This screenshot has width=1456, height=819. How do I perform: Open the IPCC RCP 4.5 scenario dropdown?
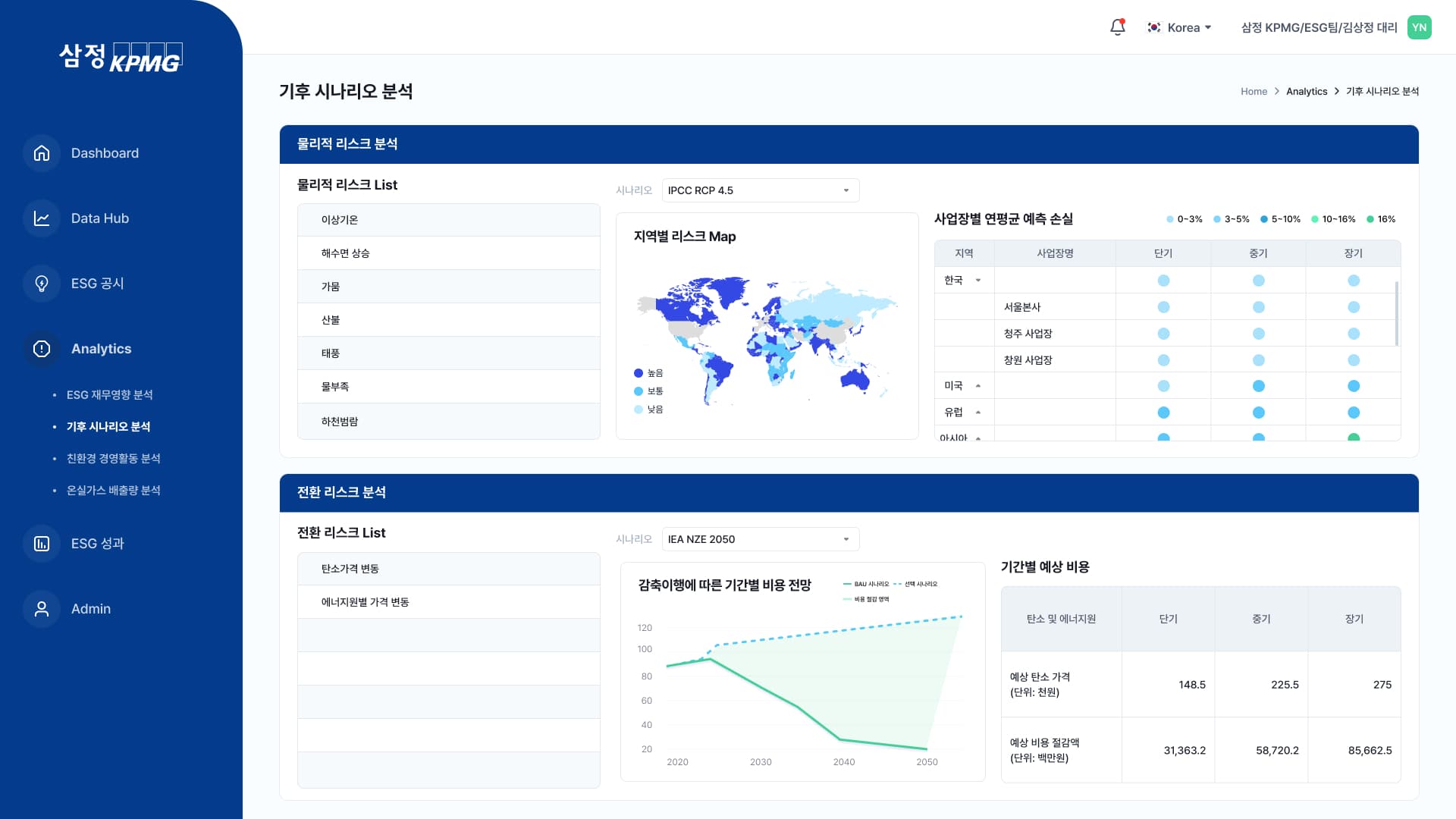coord(760,190)
